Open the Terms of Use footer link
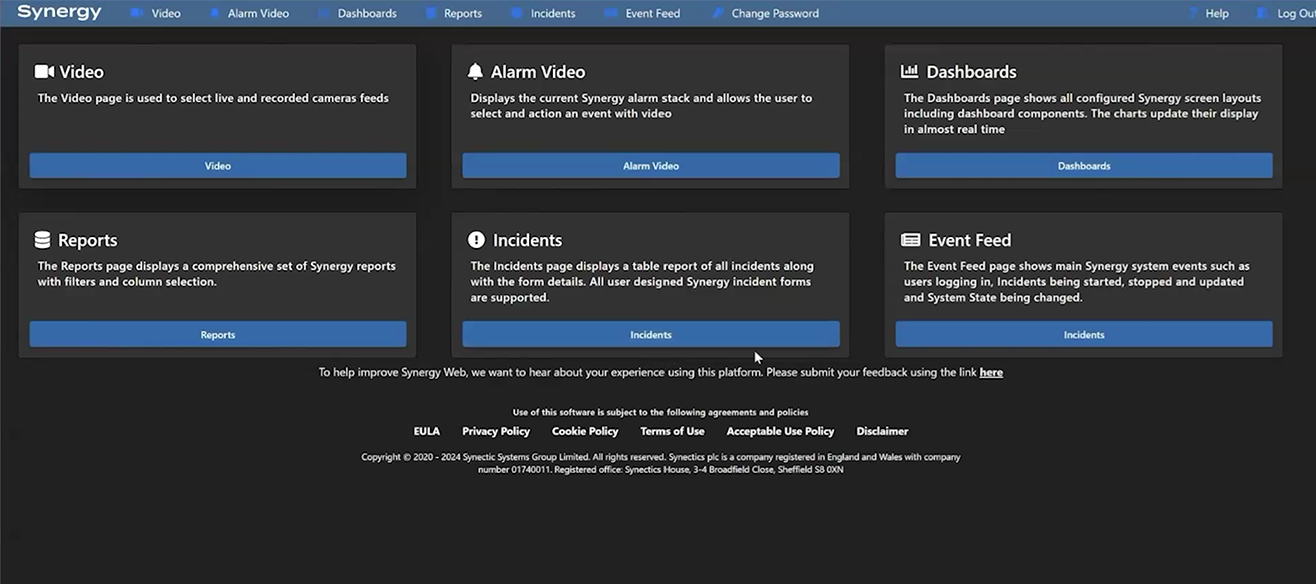This screenshot has height=584, width=1316. 672,431
